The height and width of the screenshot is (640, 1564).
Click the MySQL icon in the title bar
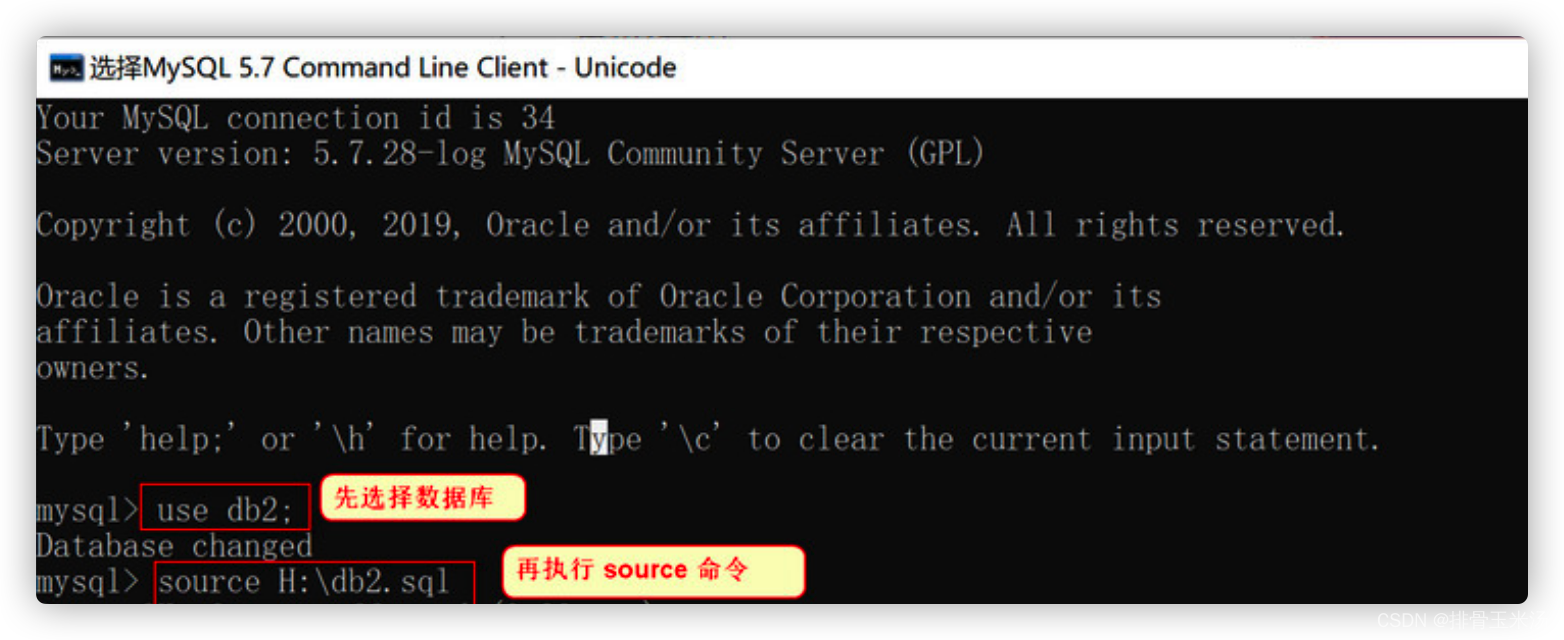tap(66, 68)
